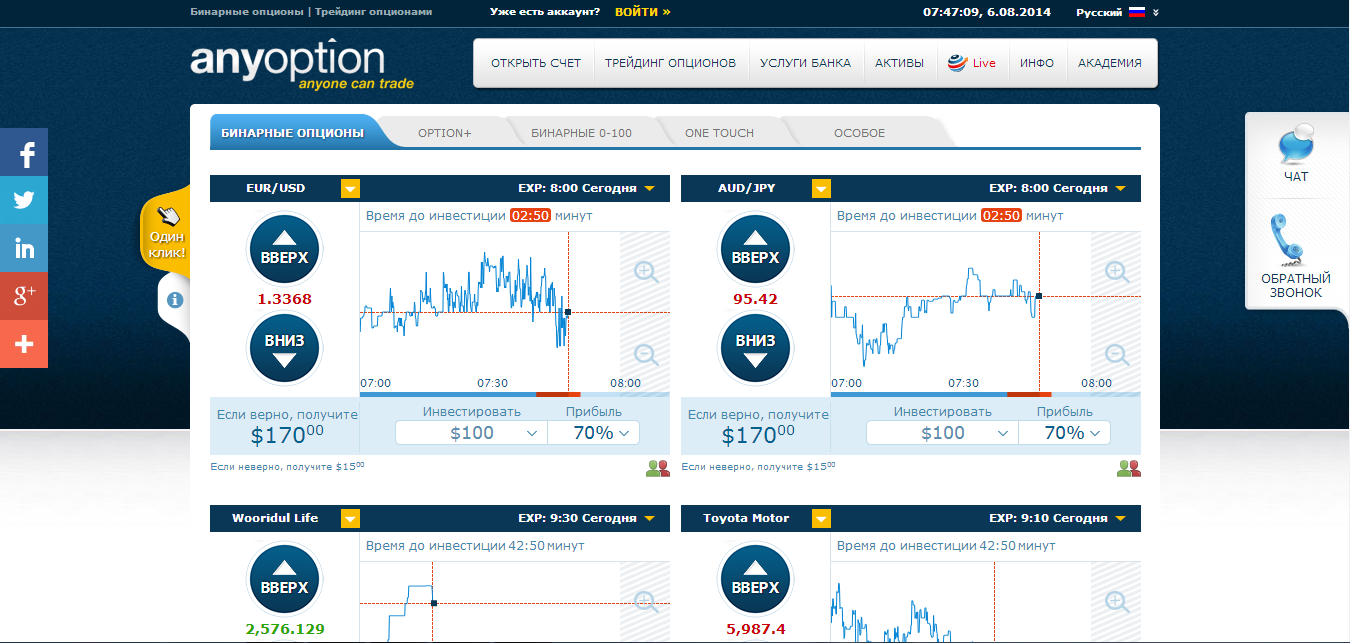This screenshot has height=643, width=1350.
Task: Zoom out on the AUD/JPY chart
Action: (x=1116, y=354)
